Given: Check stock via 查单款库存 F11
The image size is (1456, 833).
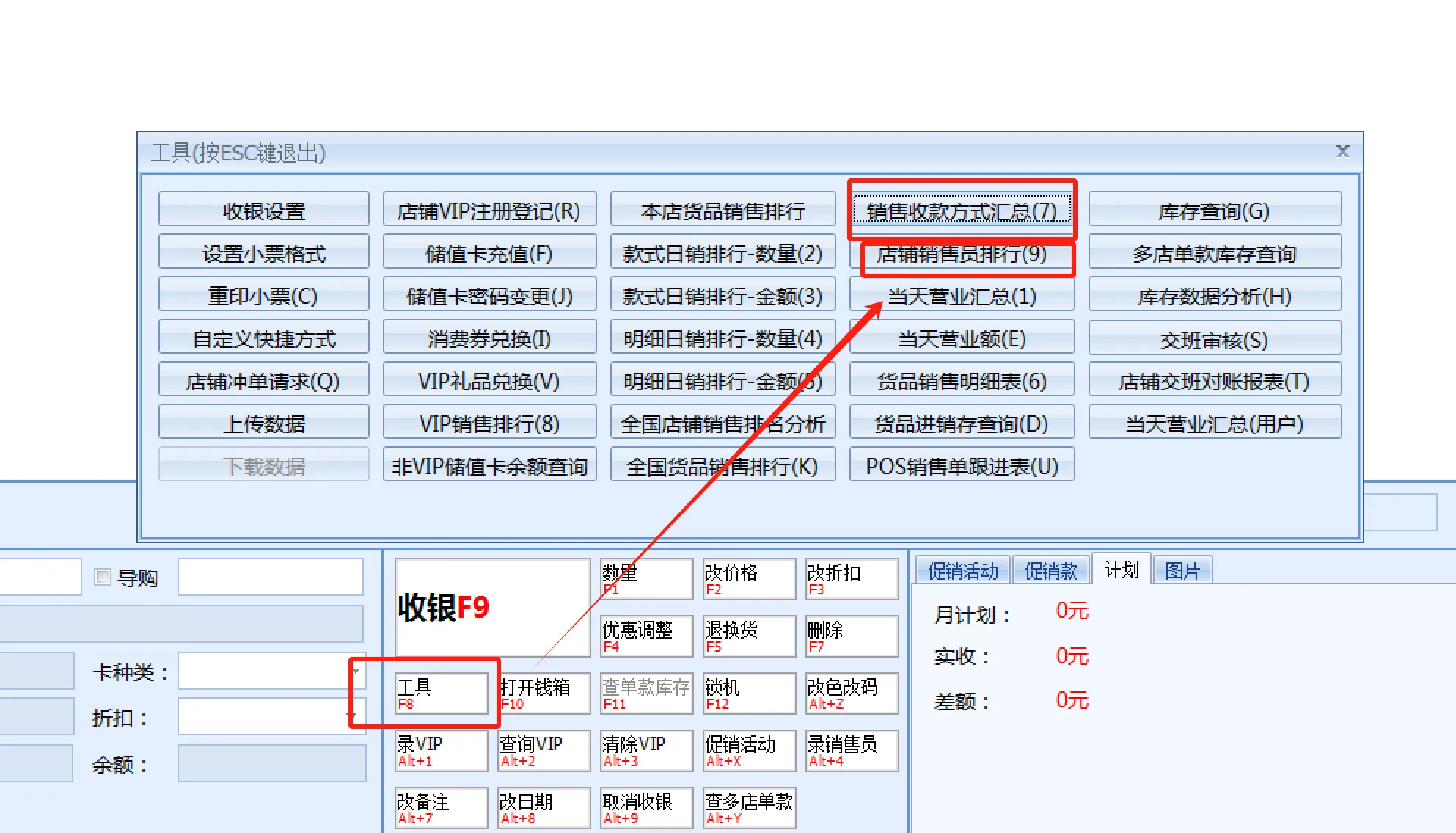Looking at the screenshot, I should pyautogui.click(x=645, y=693).
